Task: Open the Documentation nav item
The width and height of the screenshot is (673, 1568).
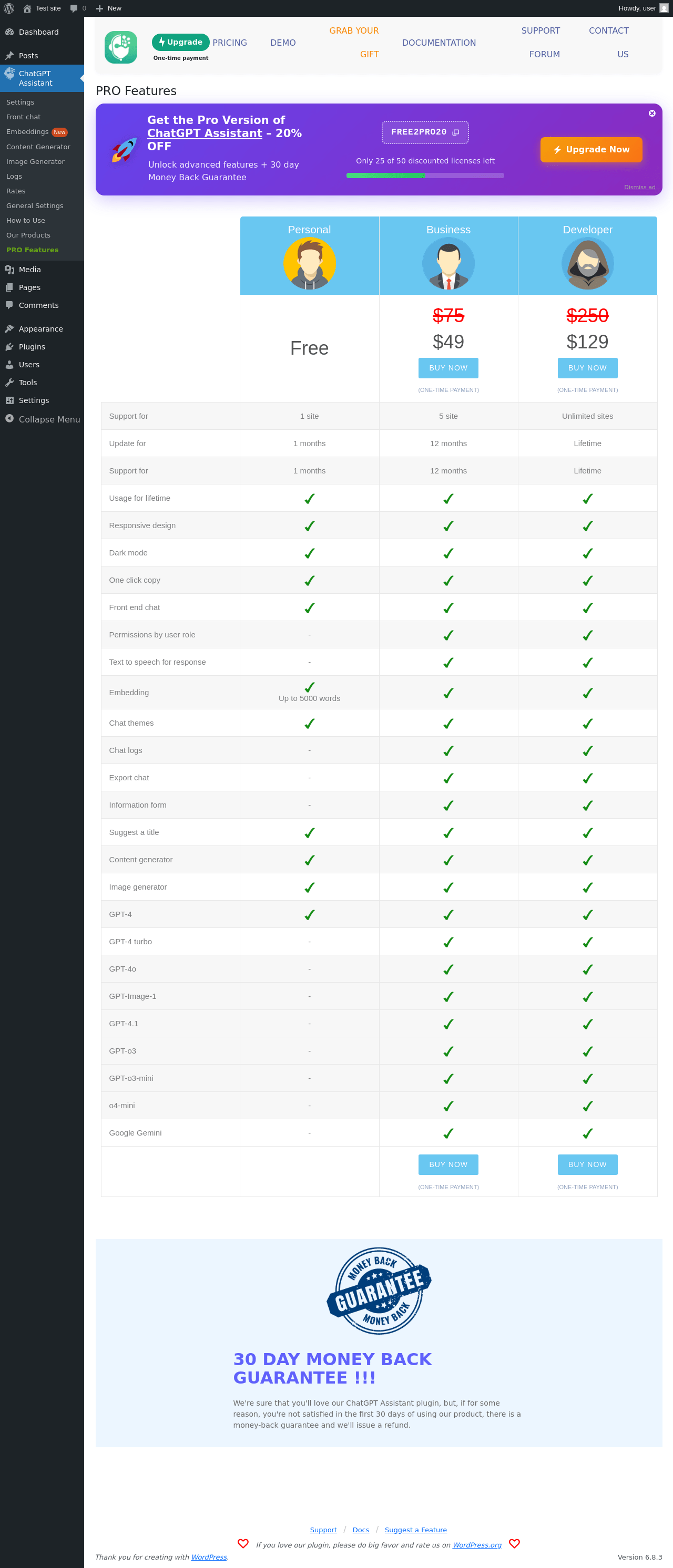Action: click(x=439, y=43)
